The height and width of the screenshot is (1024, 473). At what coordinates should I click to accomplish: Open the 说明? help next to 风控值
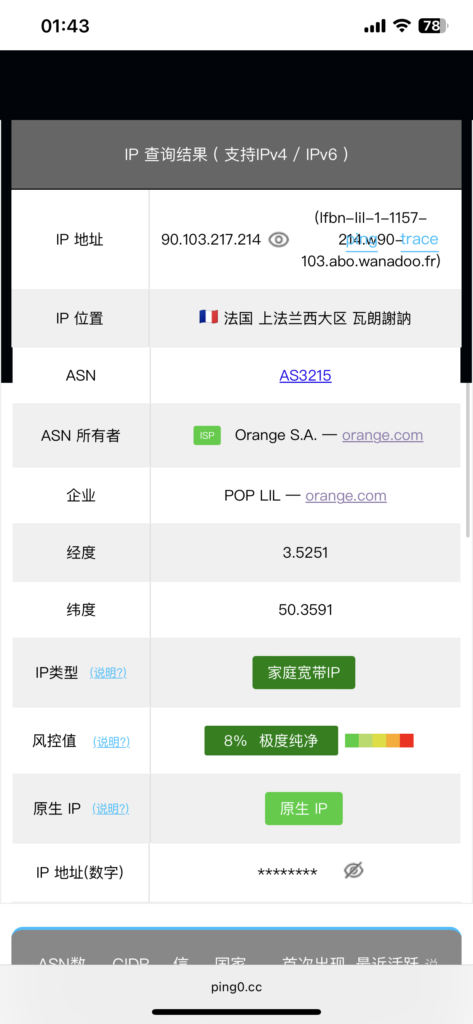(x=111, y=742)
